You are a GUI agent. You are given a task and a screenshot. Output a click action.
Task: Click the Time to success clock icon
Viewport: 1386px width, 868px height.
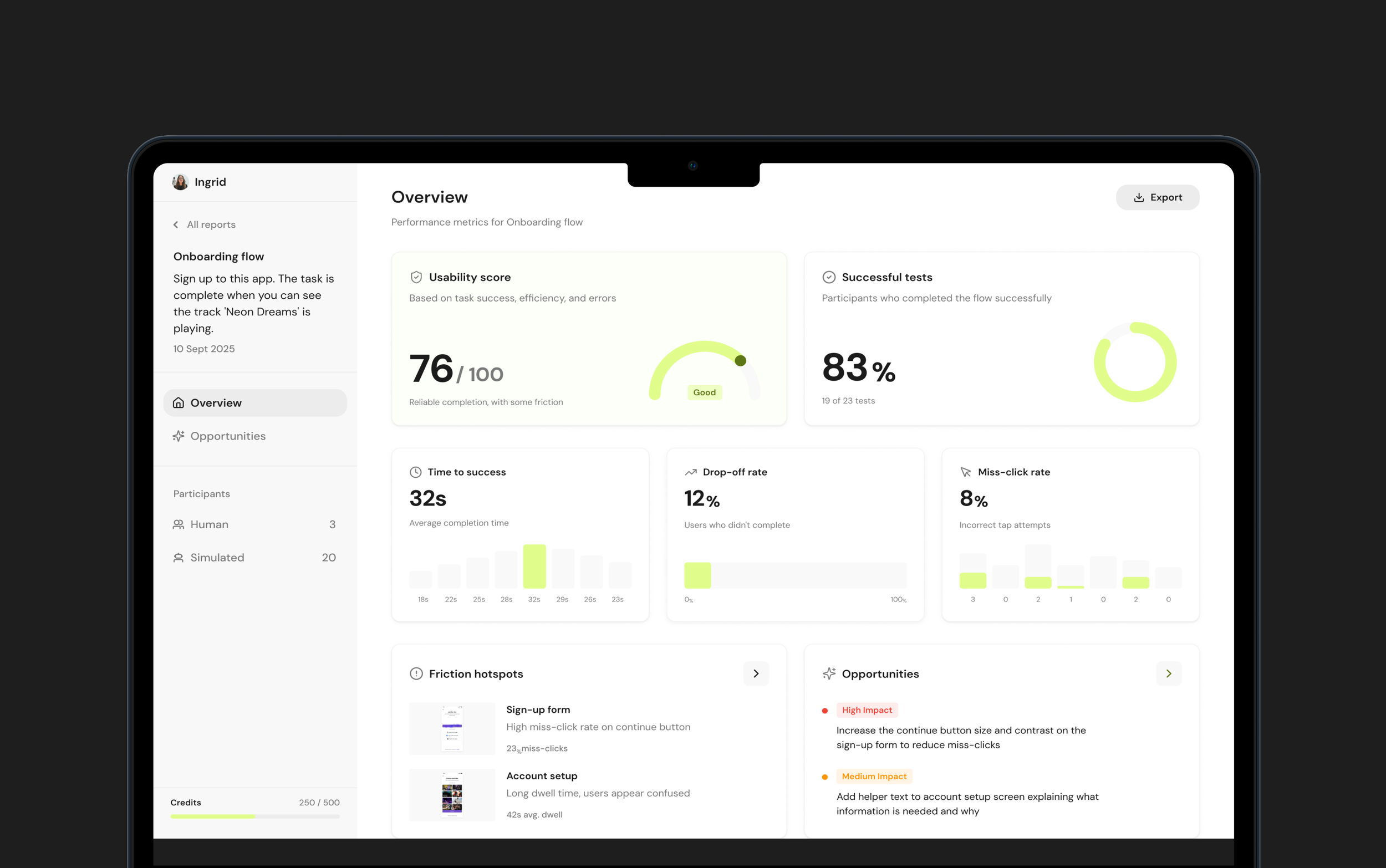point(415,472)
